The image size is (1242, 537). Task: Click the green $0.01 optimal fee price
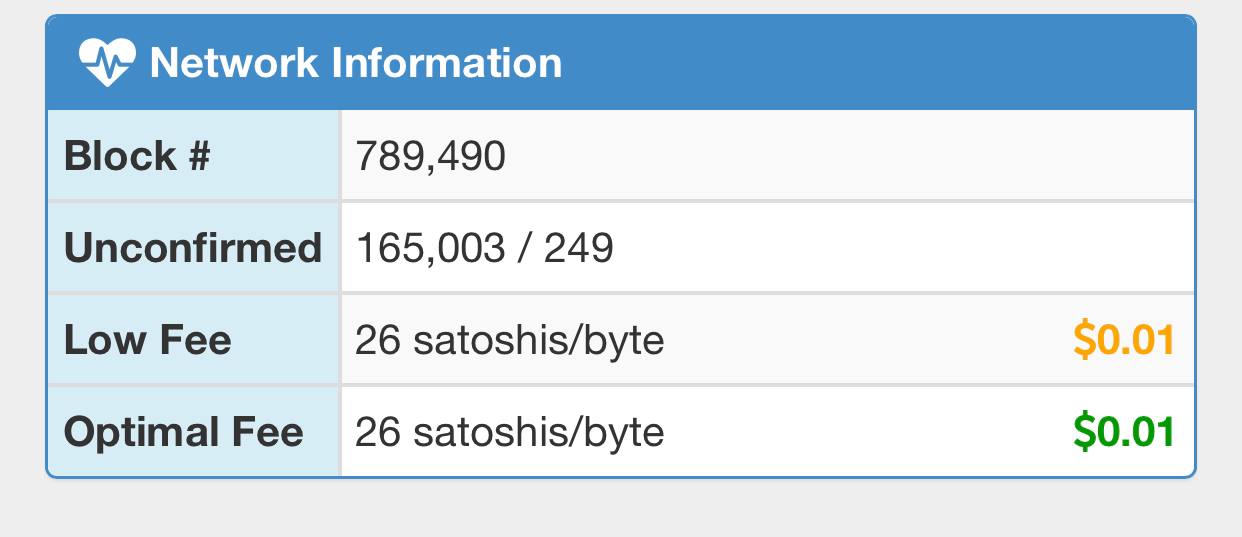(1124, 433)
